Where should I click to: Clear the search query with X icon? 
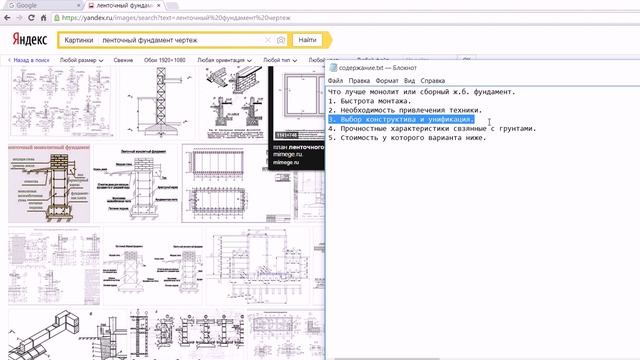pos(268,40)
